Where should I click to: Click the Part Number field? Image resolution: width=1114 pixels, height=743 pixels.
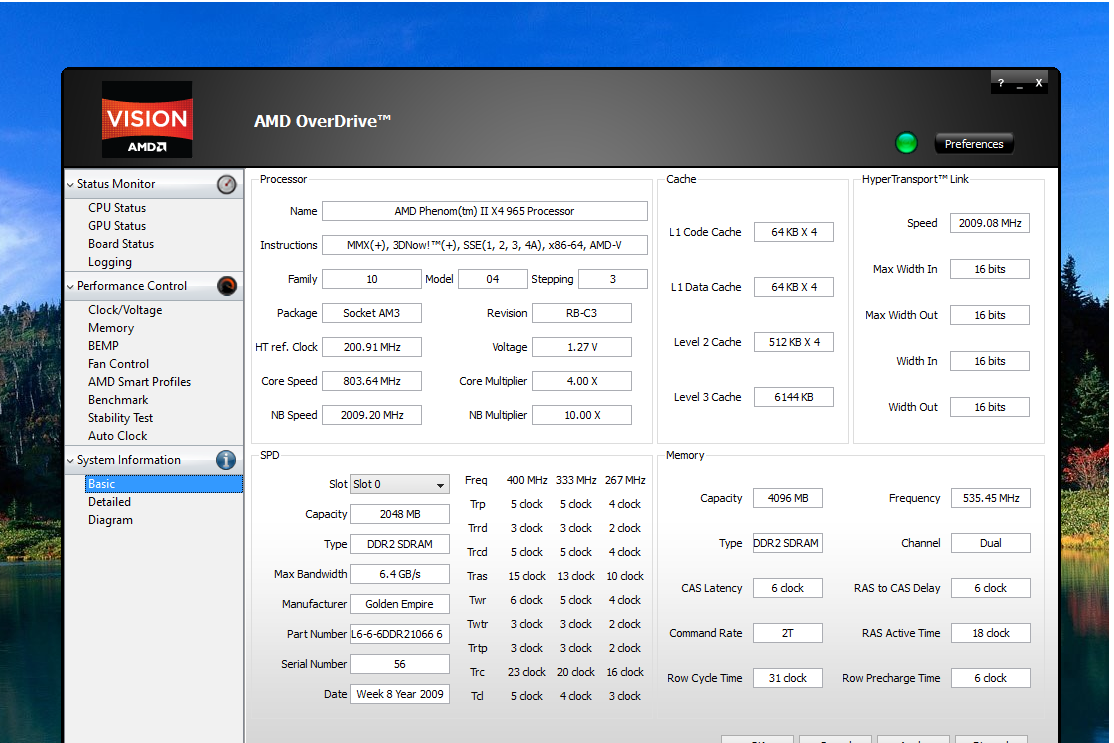point(400,634)
